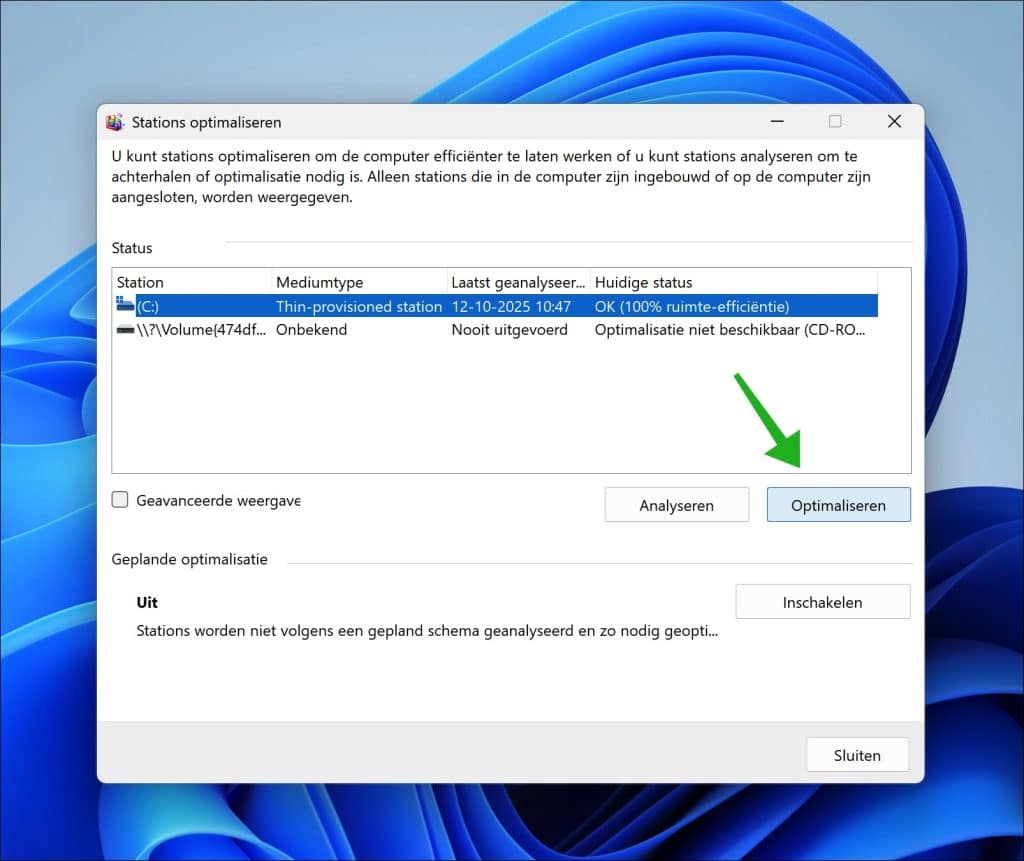Click the Optimalisatie niet beschikbaar status cell
Image resolution: width=1024 pixels, height=861 pixels.
(730, 329)
